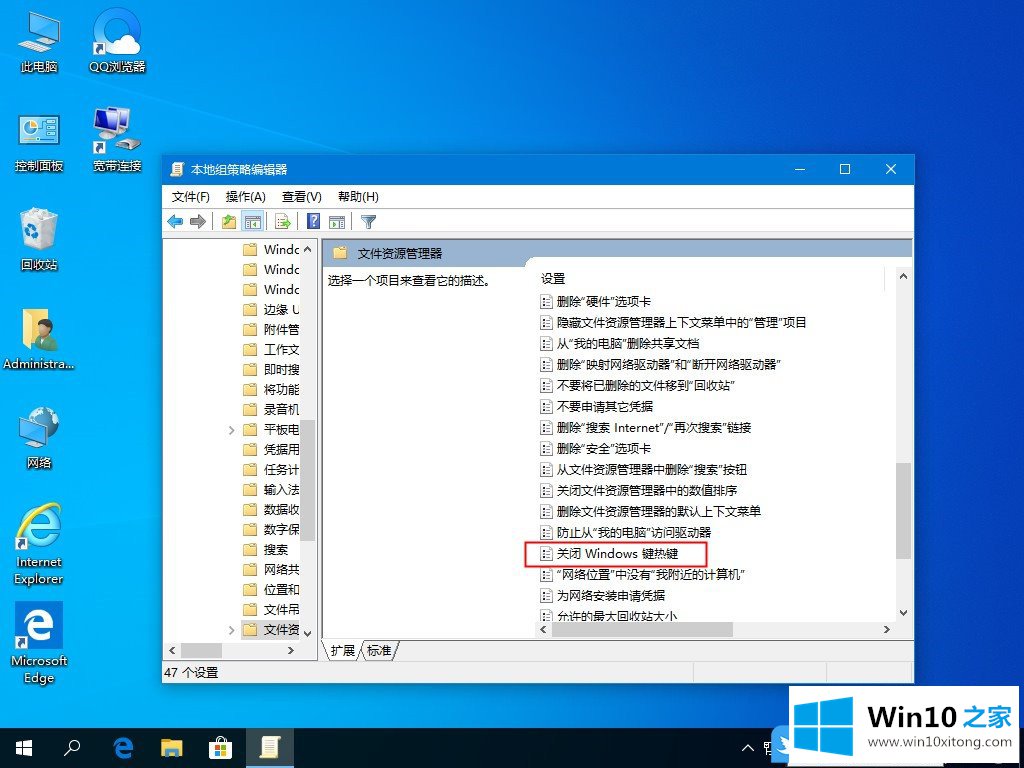Expand the 文件资 tree node arrow

pos(231,630)
